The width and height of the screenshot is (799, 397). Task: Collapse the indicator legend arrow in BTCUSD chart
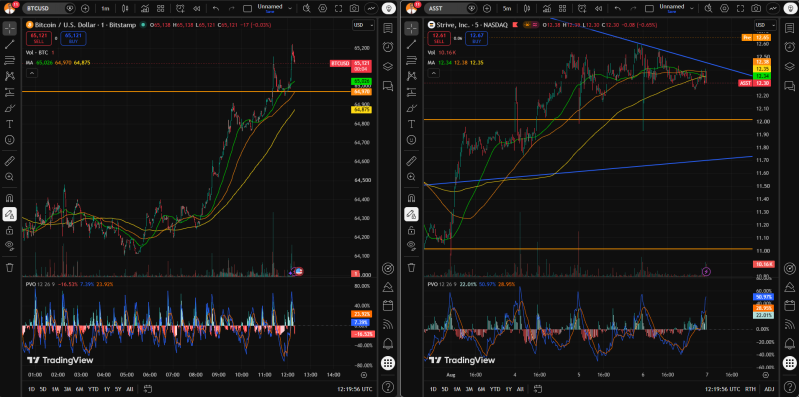coord(32,73)
